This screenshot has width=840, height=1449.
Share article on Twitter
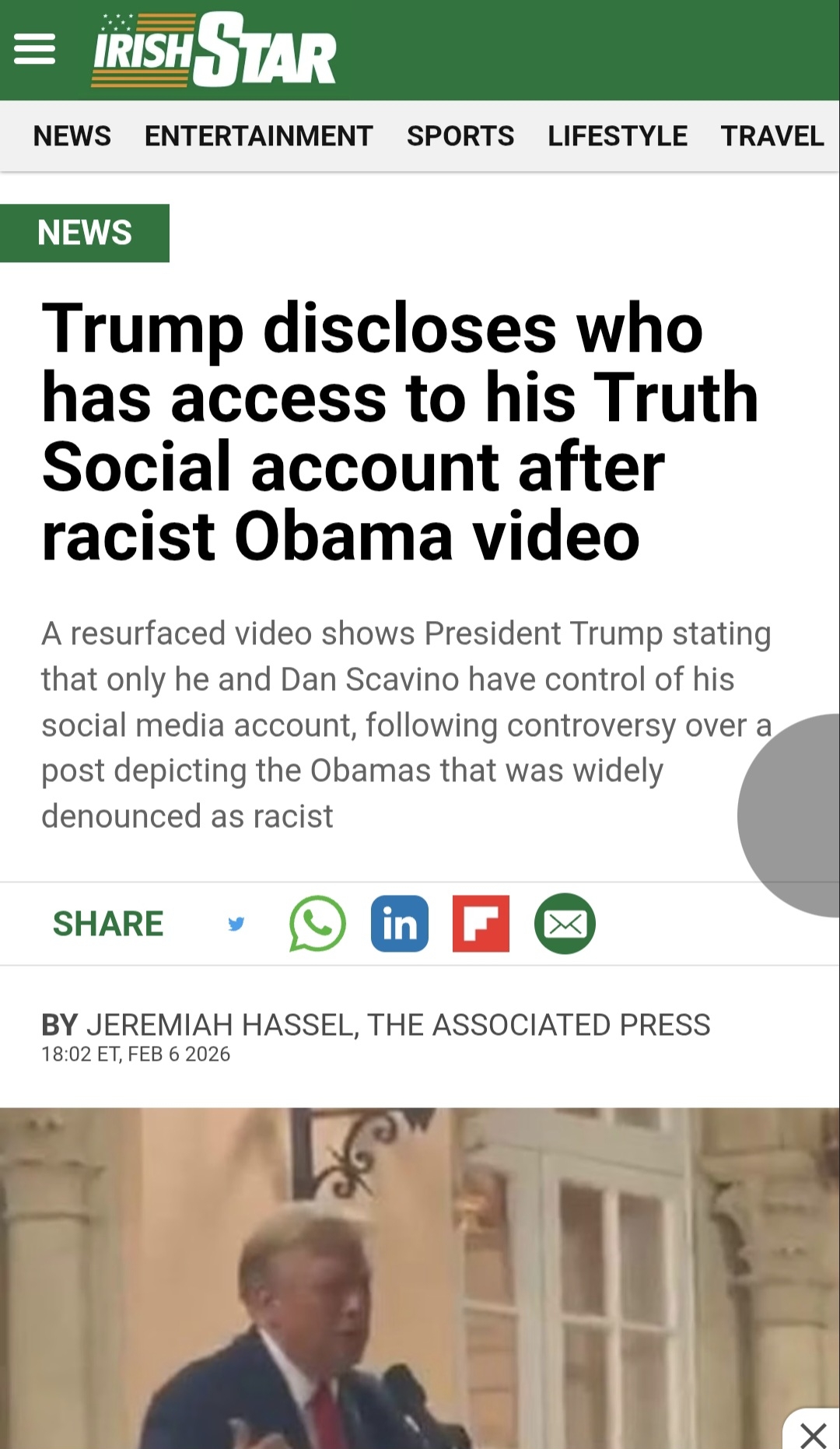(236, 924)
